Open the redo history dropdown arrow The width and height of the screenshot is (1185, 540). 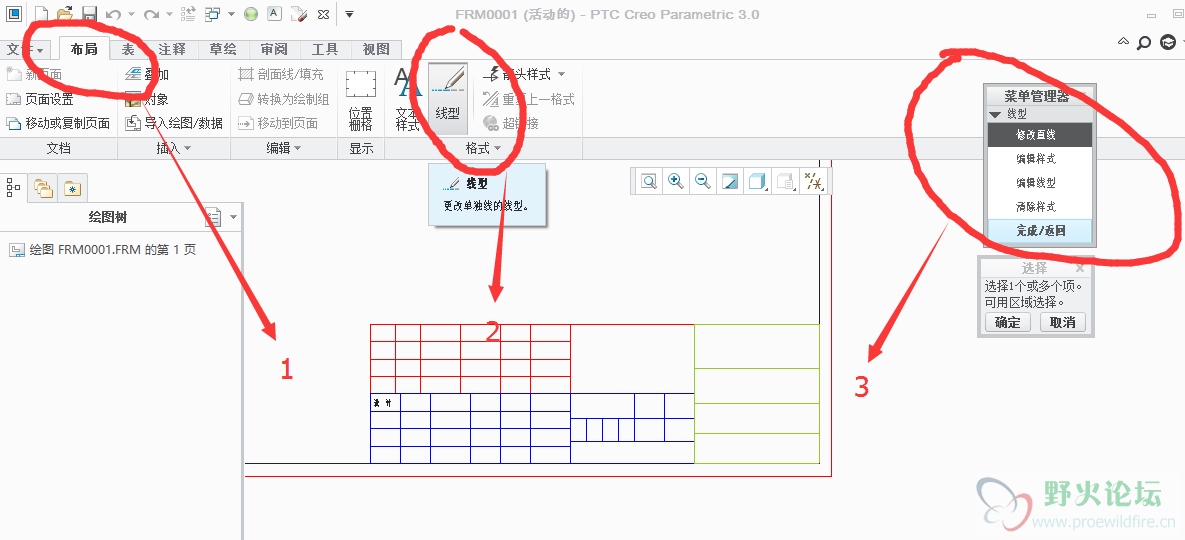pyautogui.click(x=169, y=14)
